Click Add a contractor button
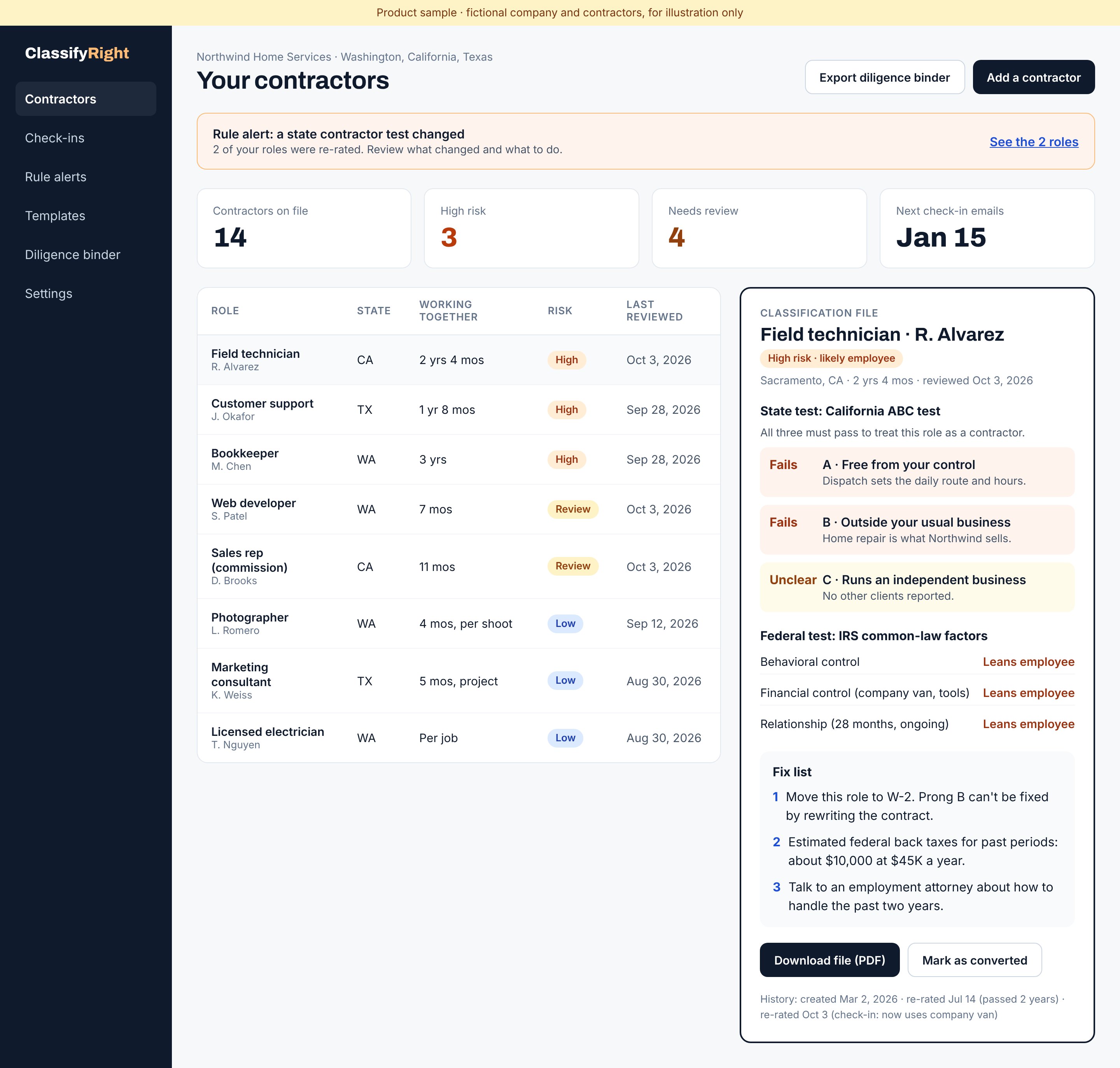The width and height of the screenshot is (1120, 1068). (1034, 77)
